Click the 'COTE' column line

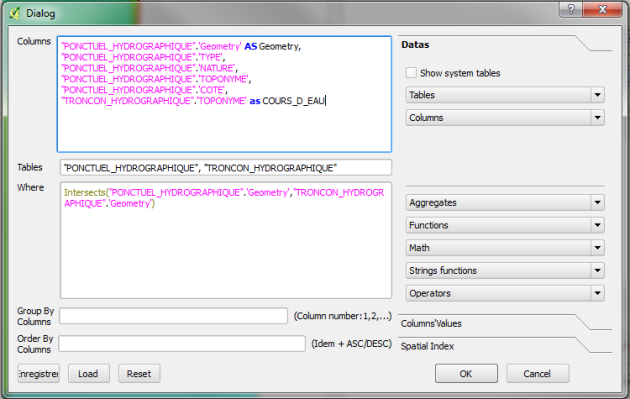pyautogui.click(x=145, y=90)
